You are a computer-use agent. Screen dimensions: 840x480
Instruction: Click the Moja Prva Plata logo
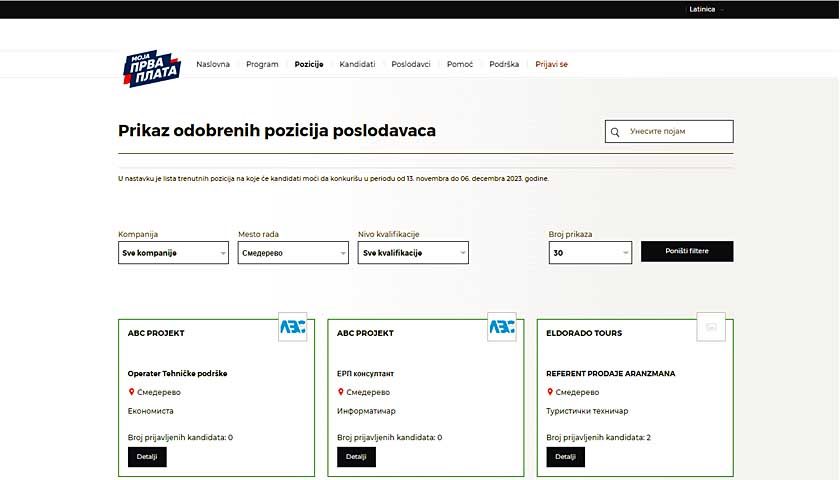[x=152, y=69]
